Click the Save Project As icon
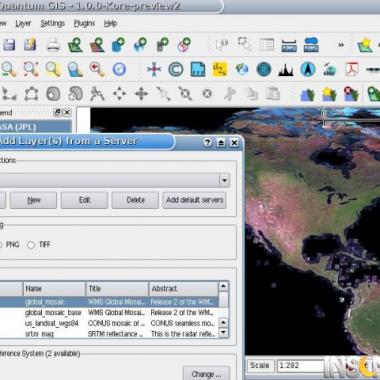Image resolution: width=380 pixels, height=380 pixels. (30, 44)
